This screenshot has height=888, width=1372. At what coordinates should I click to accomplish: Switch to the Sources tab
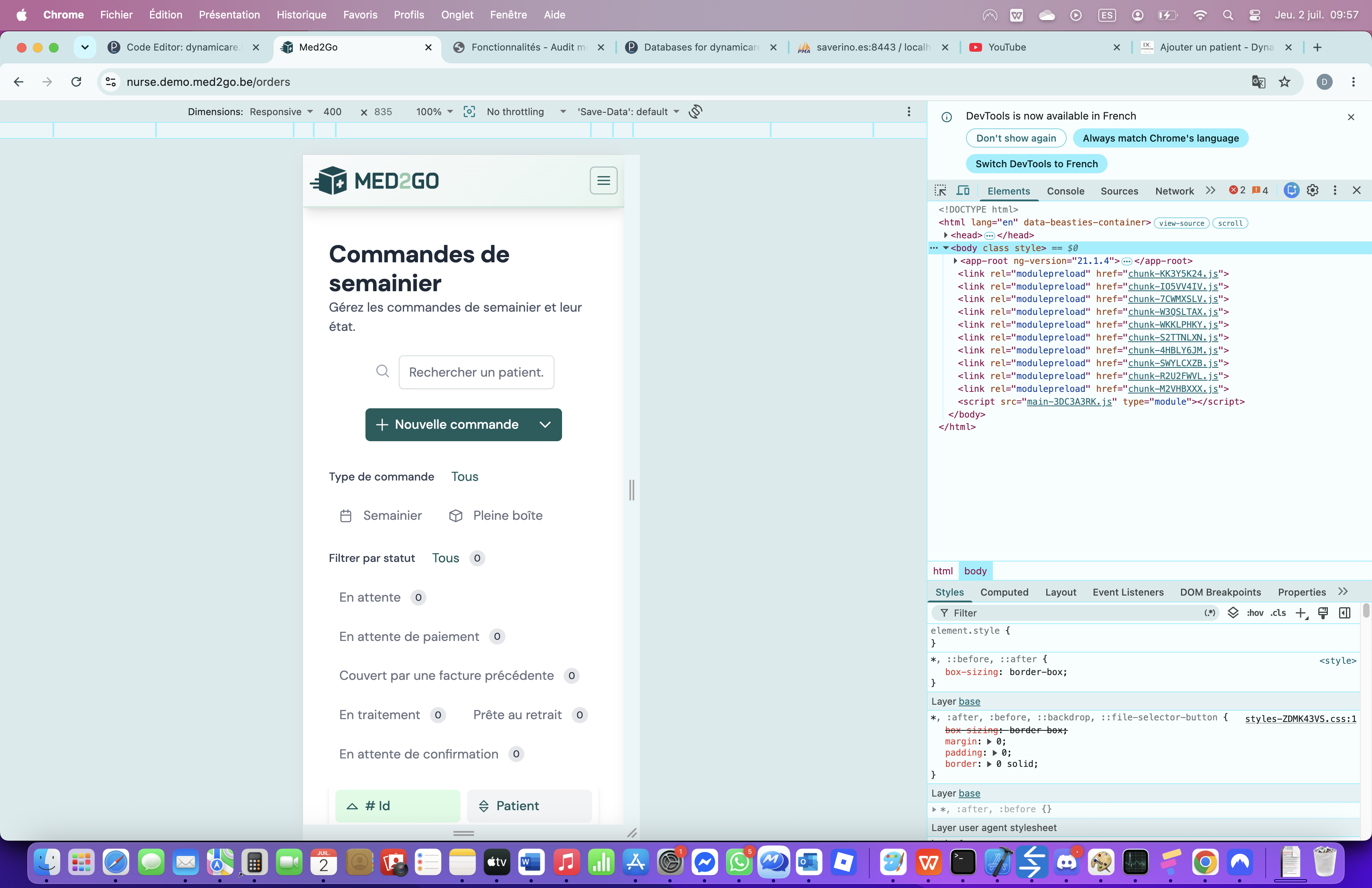[x=1119, y=191]
